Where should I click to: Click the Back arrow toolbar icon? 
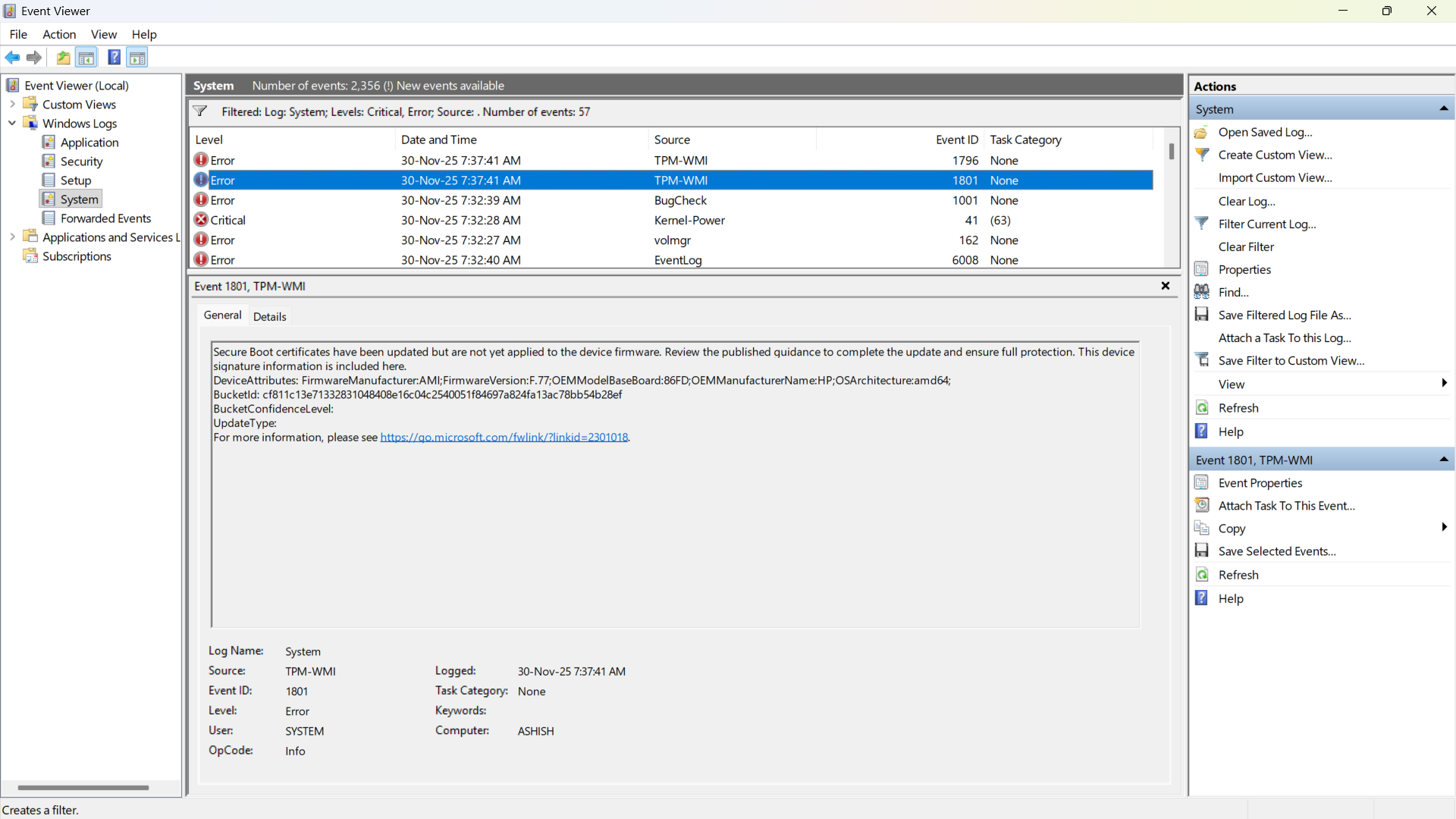coord(12,58)
